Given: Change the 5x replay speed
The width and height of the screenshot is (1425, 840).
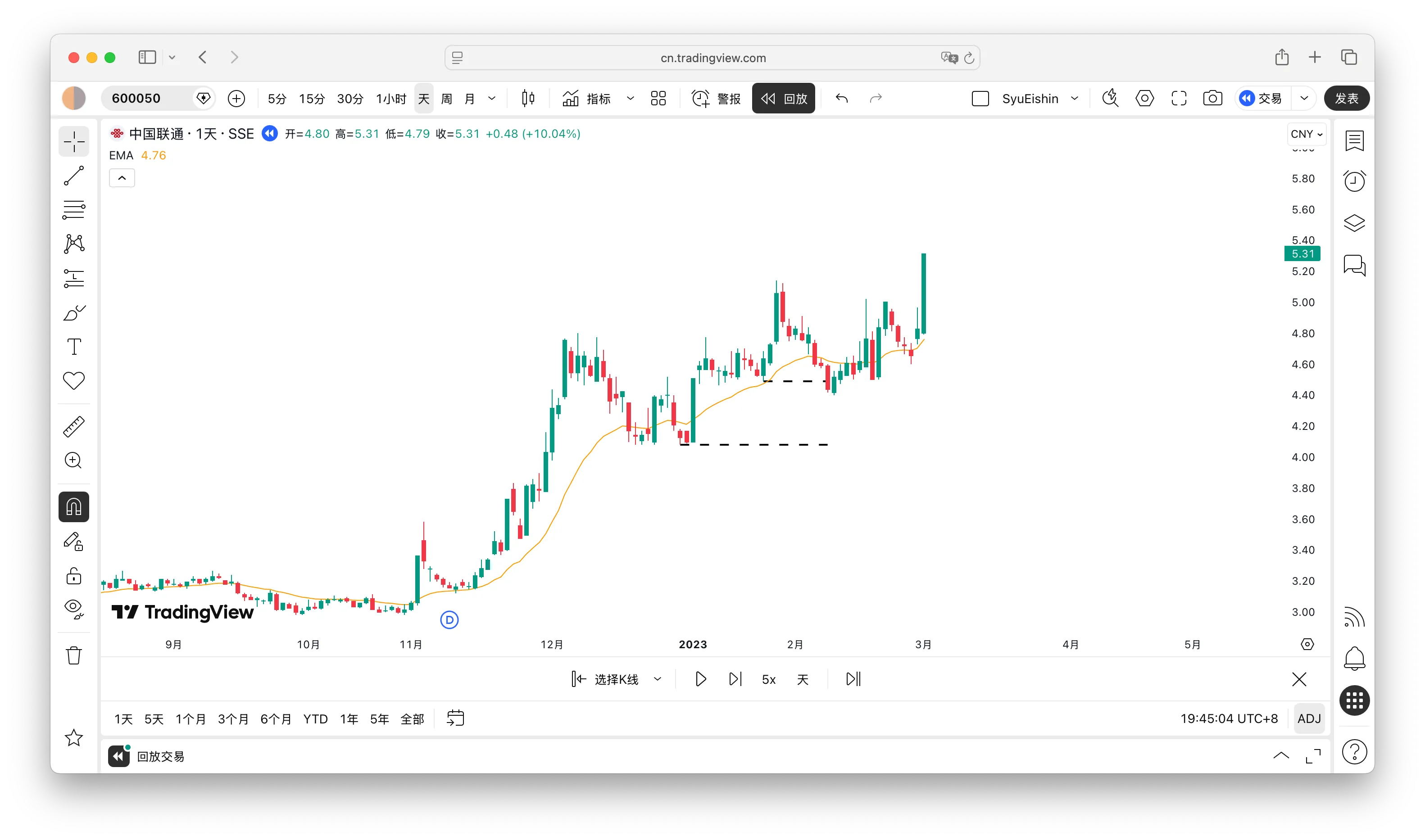Looking at the screenshot, I should [768, 679].
